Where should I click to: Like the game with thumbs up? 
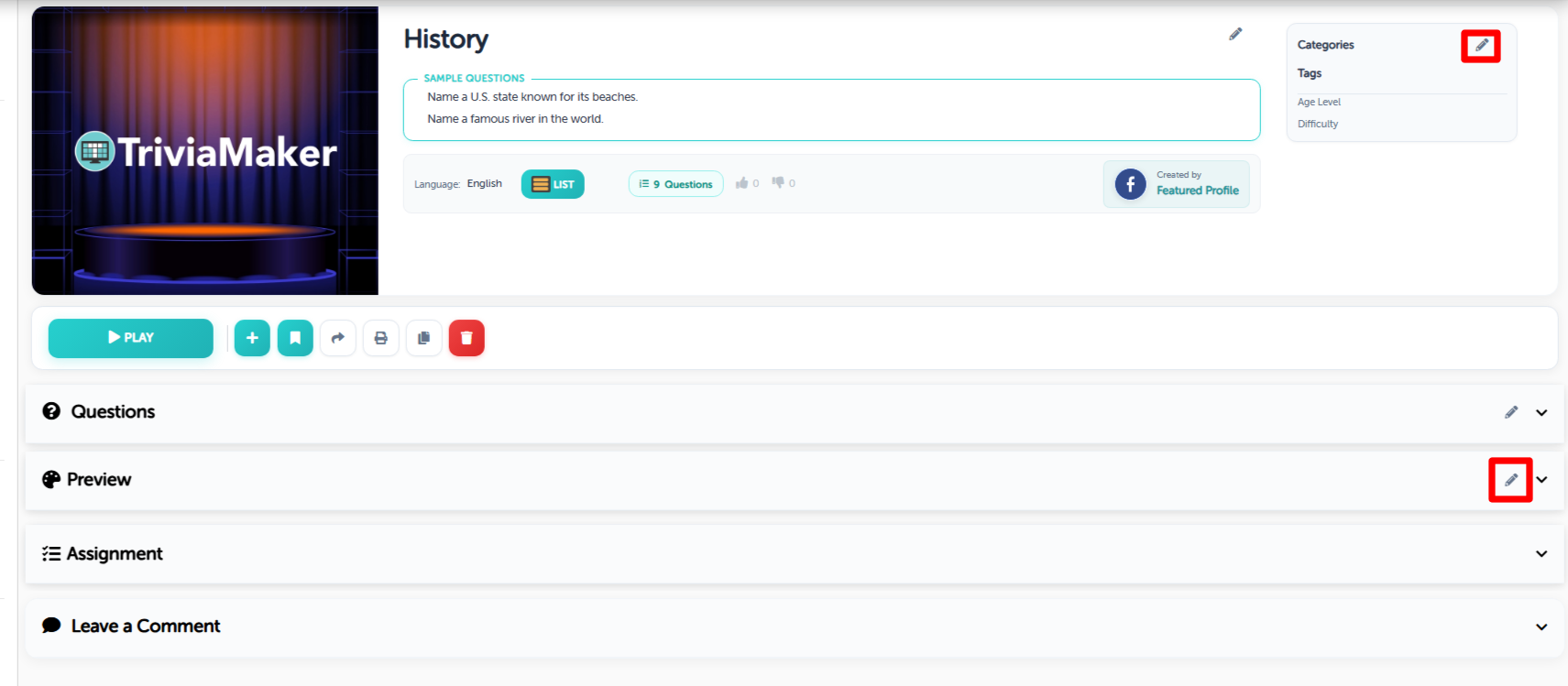click(x=741, y=183)
